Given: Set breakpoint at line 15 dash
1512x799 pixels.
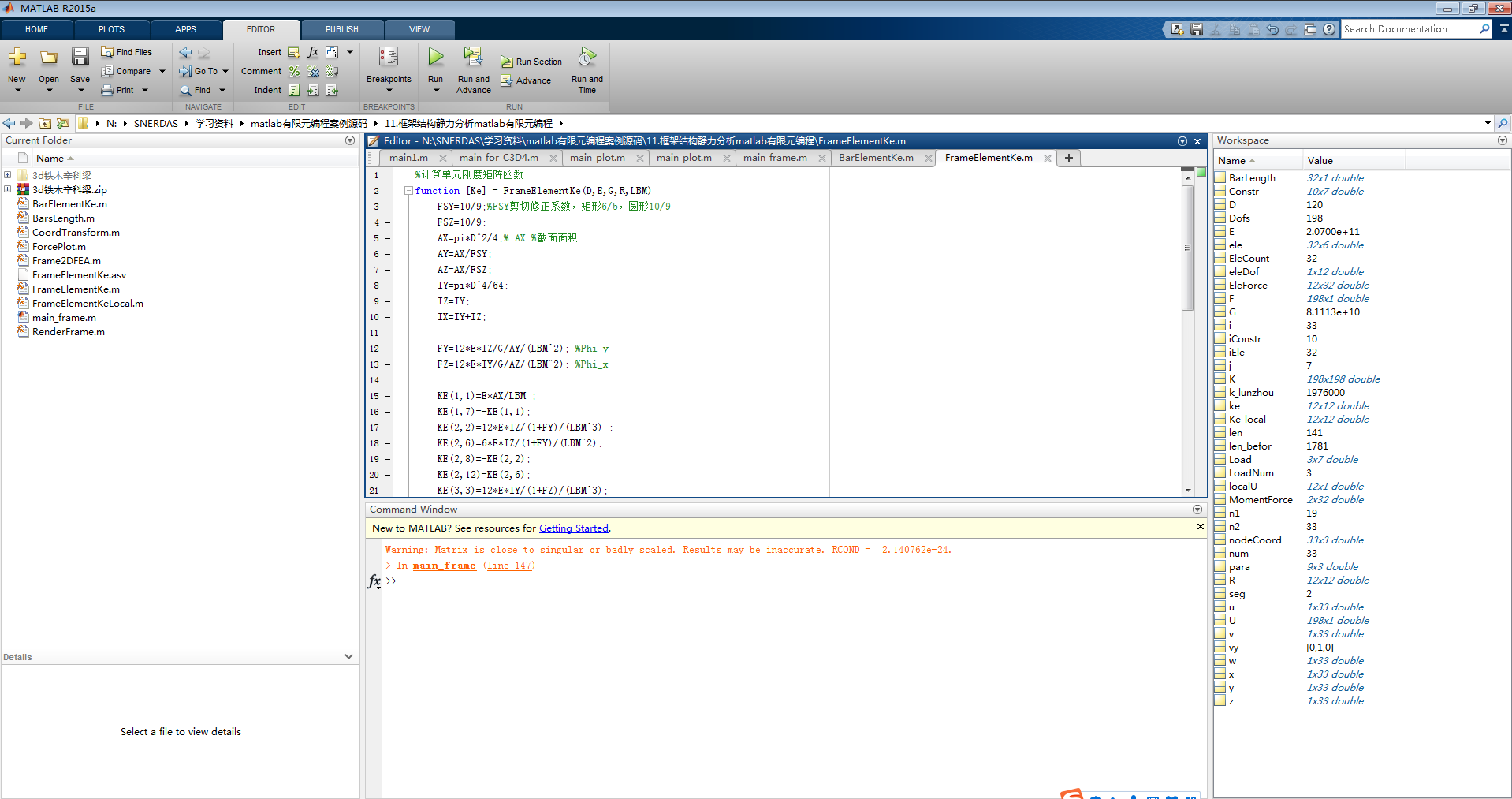Looking at the screenshot, I should click(x=387, y=396).
